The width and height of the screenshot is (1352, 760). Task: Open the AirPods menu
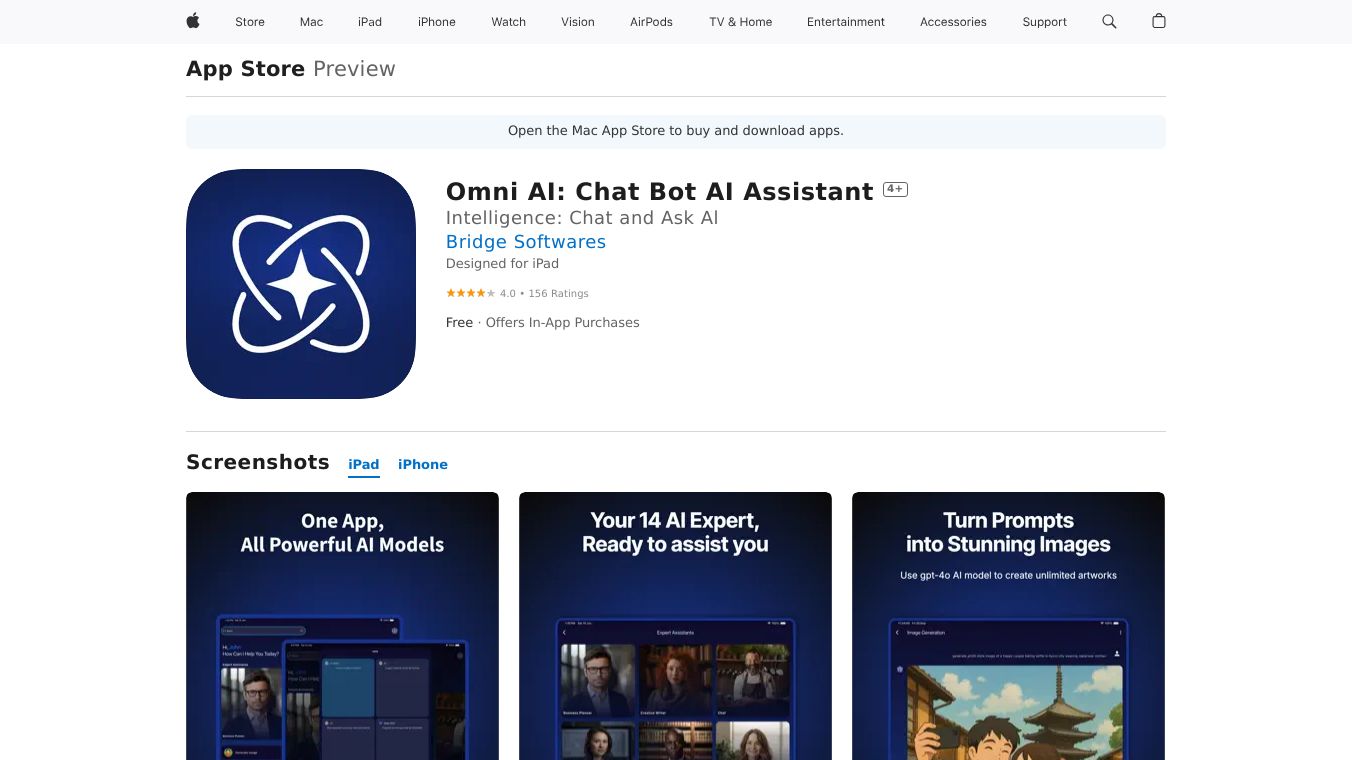652,22
